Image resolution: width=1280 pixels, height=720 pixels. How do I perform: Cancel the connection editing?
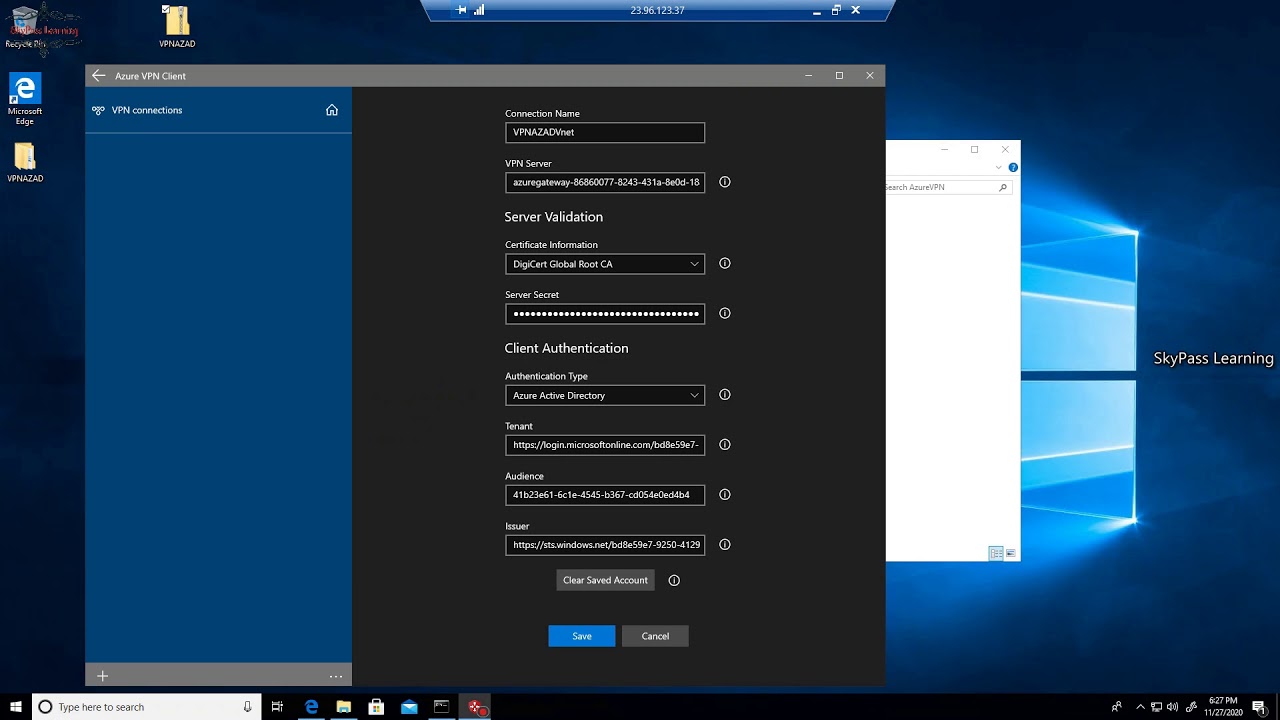click(x=655, y=636)
